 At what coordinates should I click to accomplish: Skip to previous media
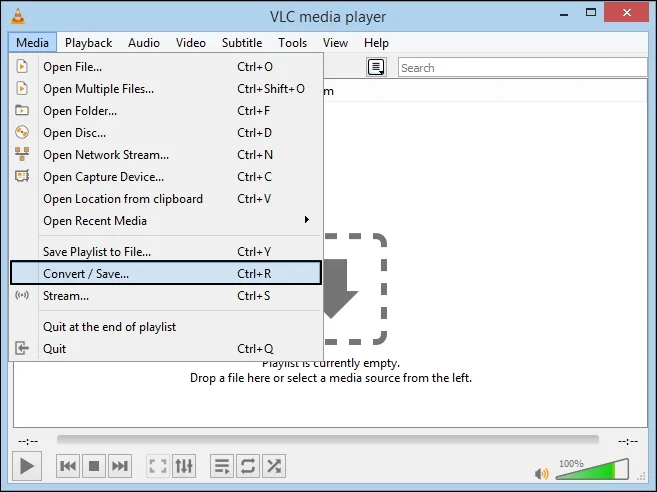point(68,466)
